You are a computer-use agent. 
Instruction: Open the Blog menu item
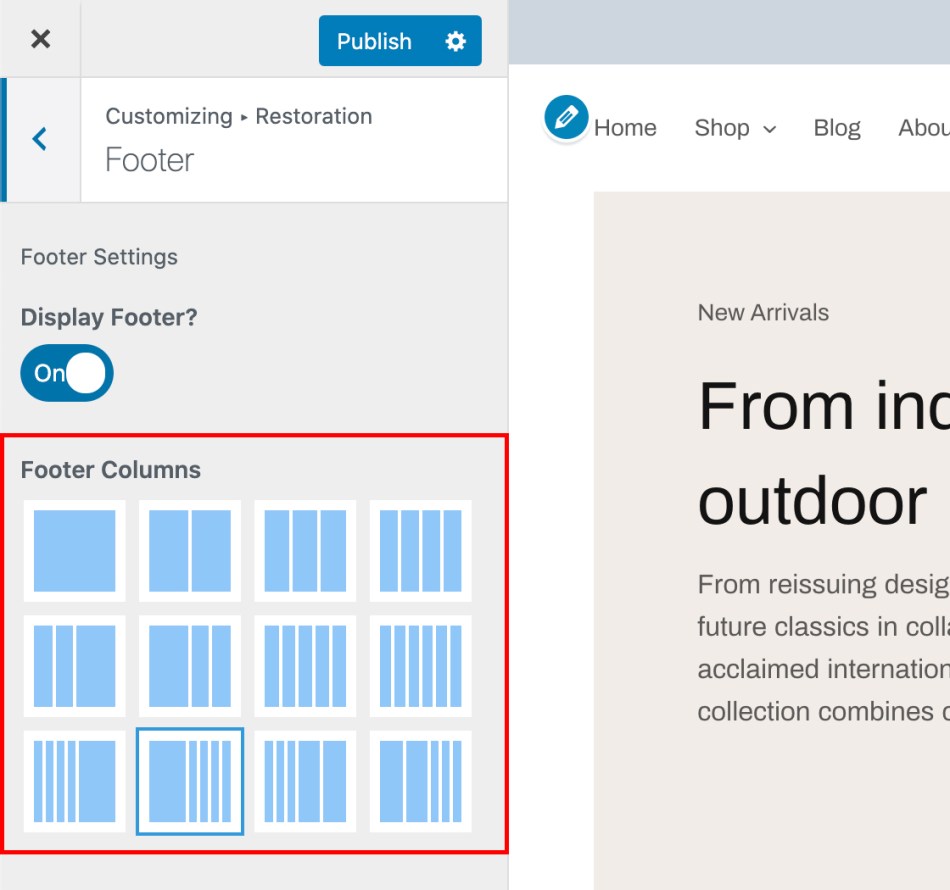837,128
